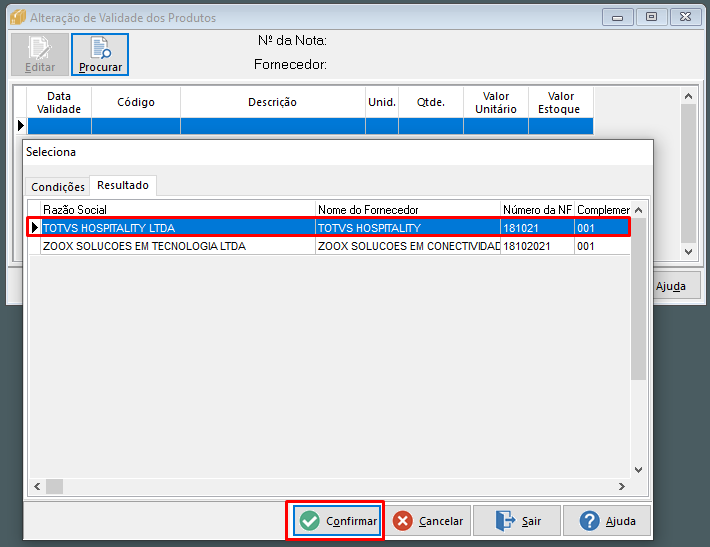
Task: Click result grid scroll down arrow
Action: (x=638, y=470)
